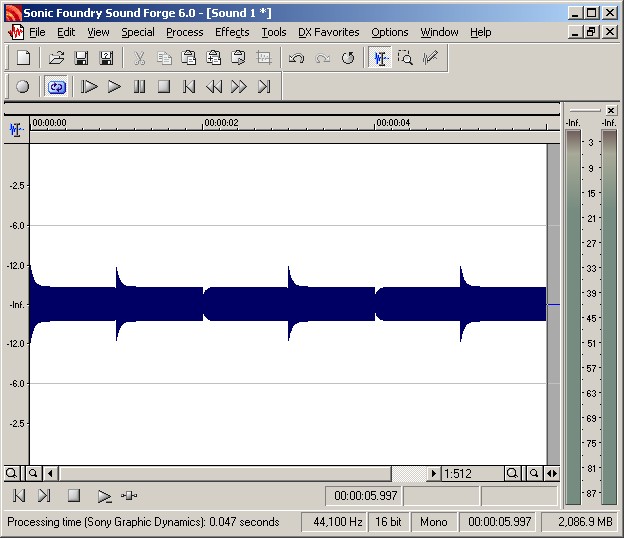The width and height of the screenshot is (624, 538).
Task: Stop playback in transport toolbar
Action: pos(164,86)
